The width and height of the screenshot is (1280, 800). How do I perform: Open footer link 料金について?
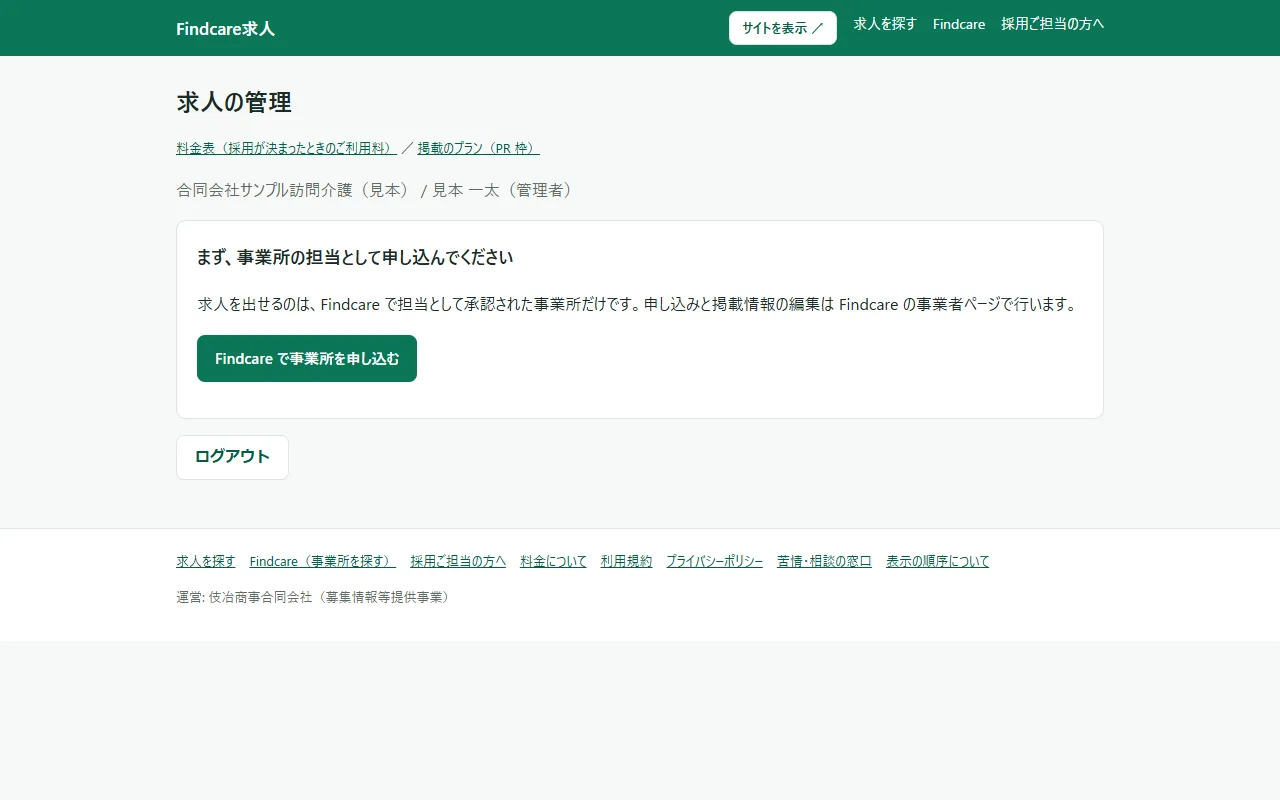tap(553, 561)
